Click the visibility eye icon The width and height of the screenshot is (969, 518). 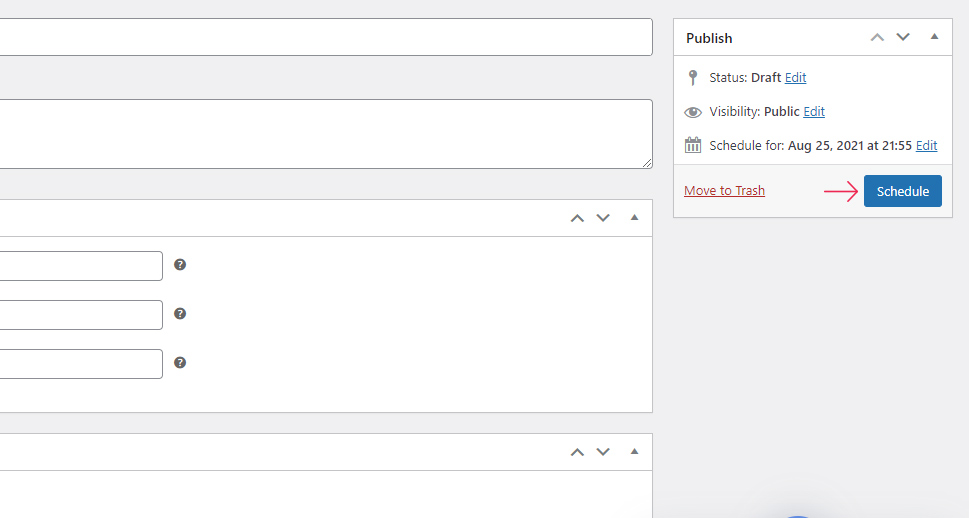coord(693,112)
